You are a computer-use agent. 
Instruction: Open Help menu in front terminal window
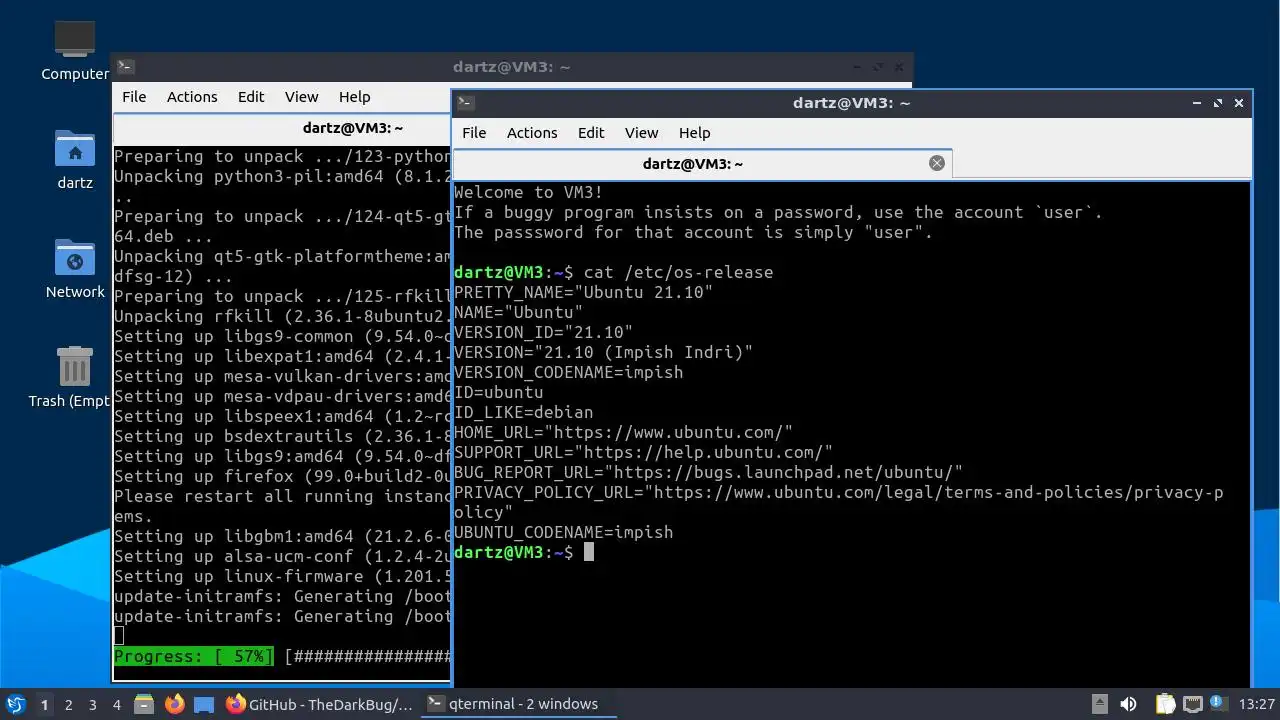(x=694, y=133)
